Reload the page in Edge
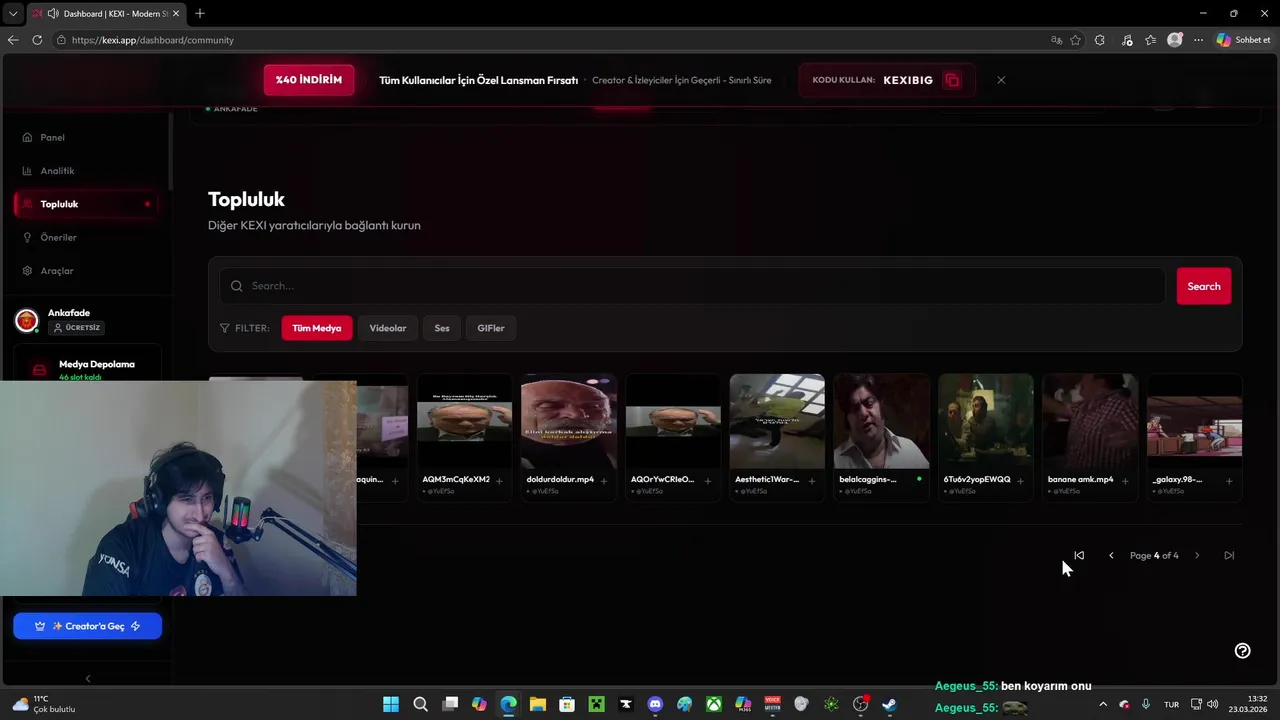Viewport: 1280px width, 720px height. [x=37, y=40]
